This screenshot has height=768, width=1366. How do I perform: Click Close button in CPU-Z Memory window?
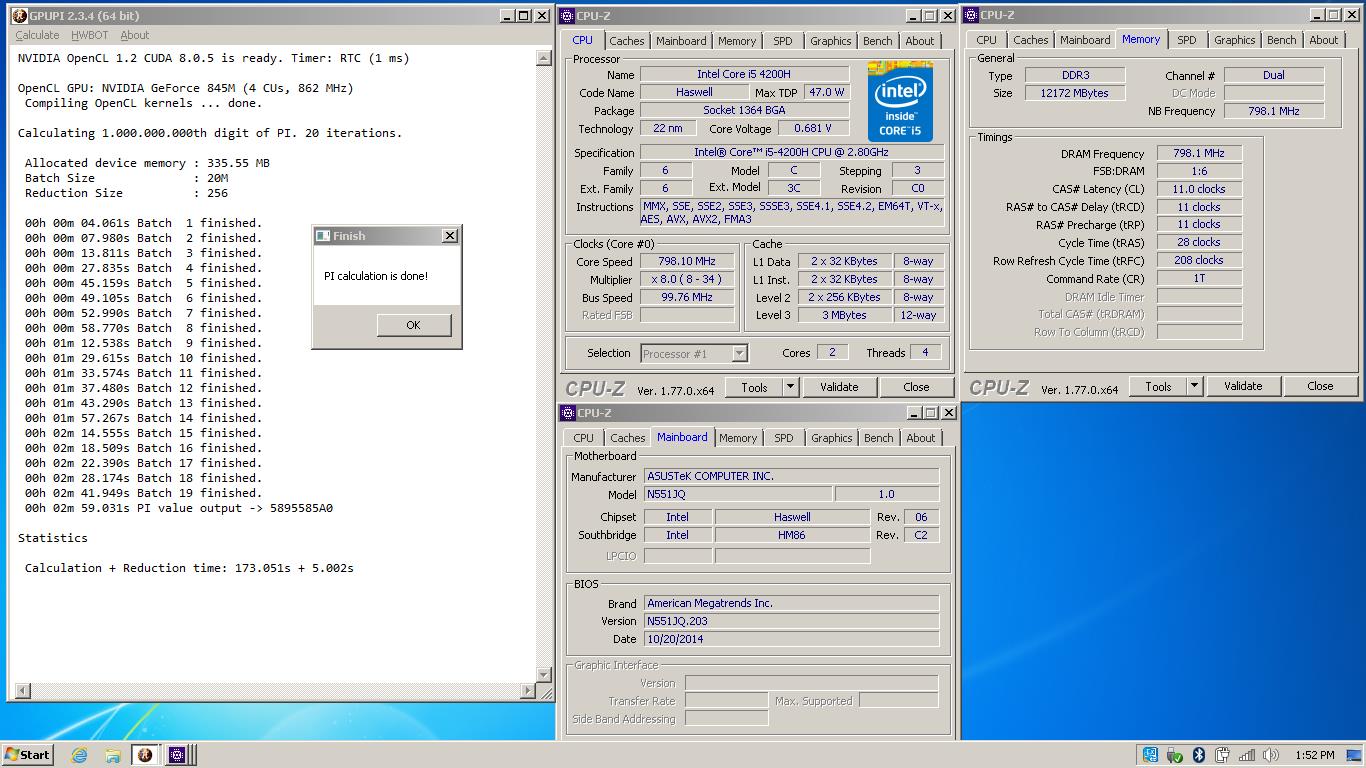[1320, 386]
